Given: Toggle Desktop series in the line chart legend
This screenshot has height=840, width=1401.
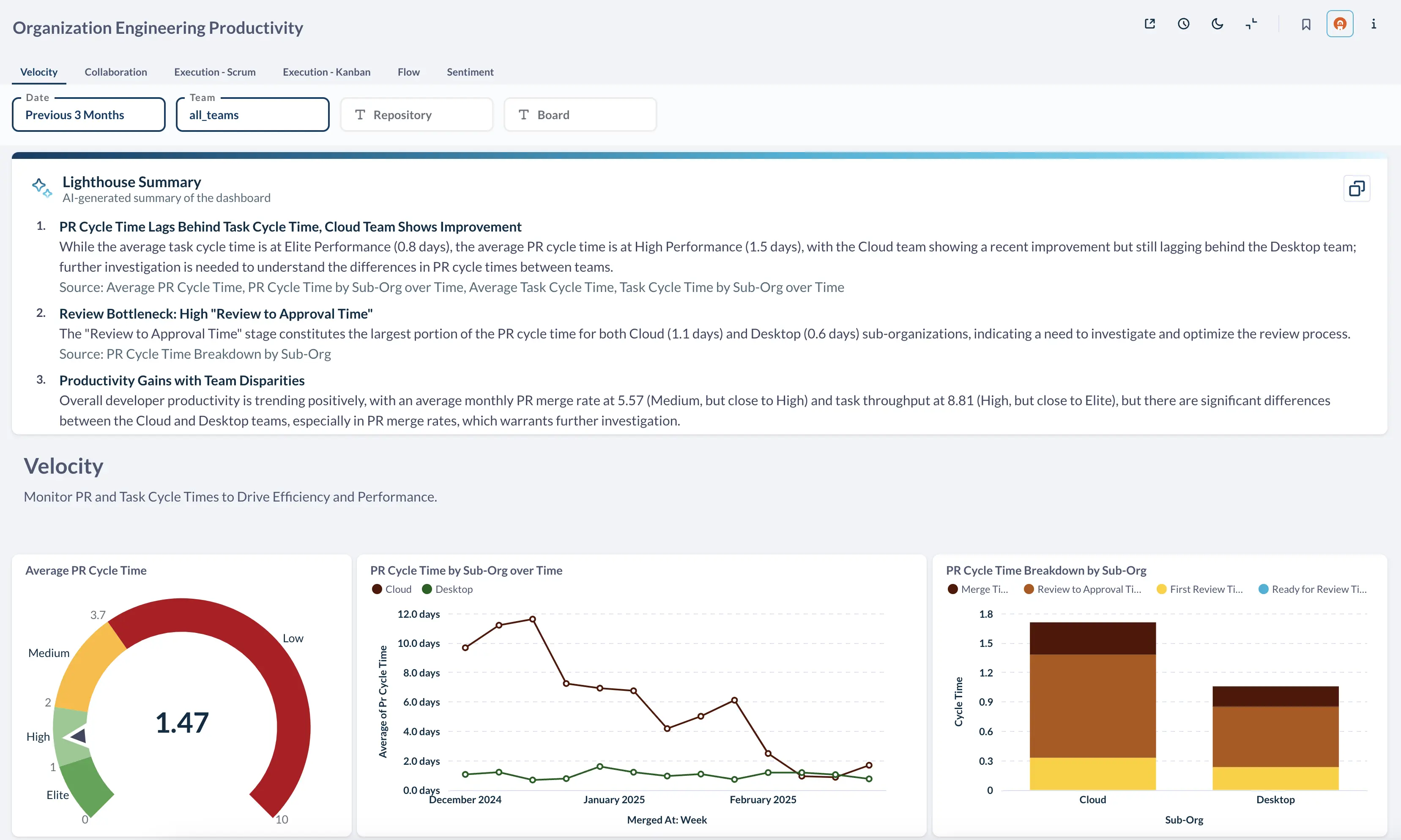Looking at the screenshot, I should click(447, 589).
